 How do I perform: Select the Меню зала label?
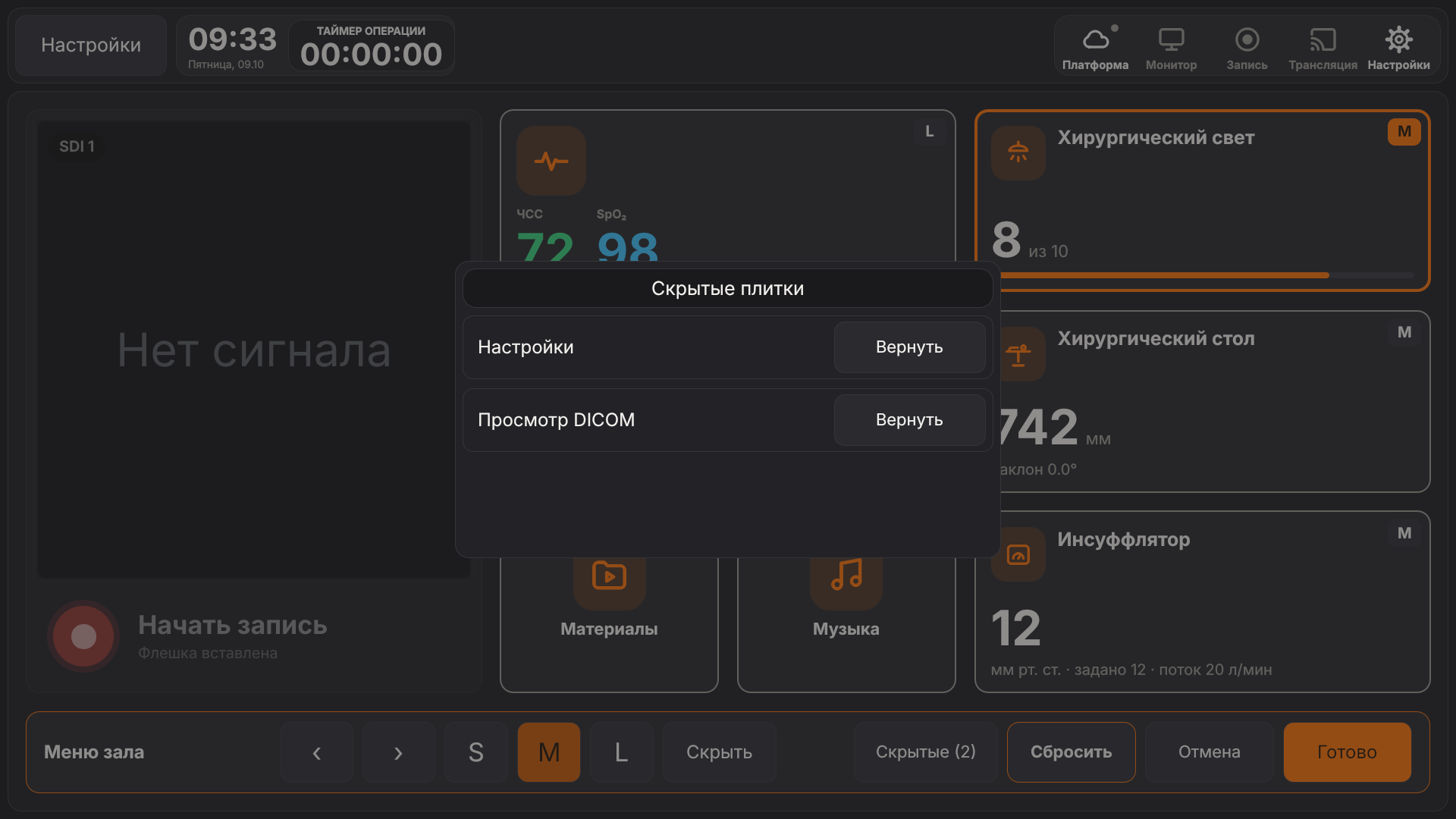[94, 752]
